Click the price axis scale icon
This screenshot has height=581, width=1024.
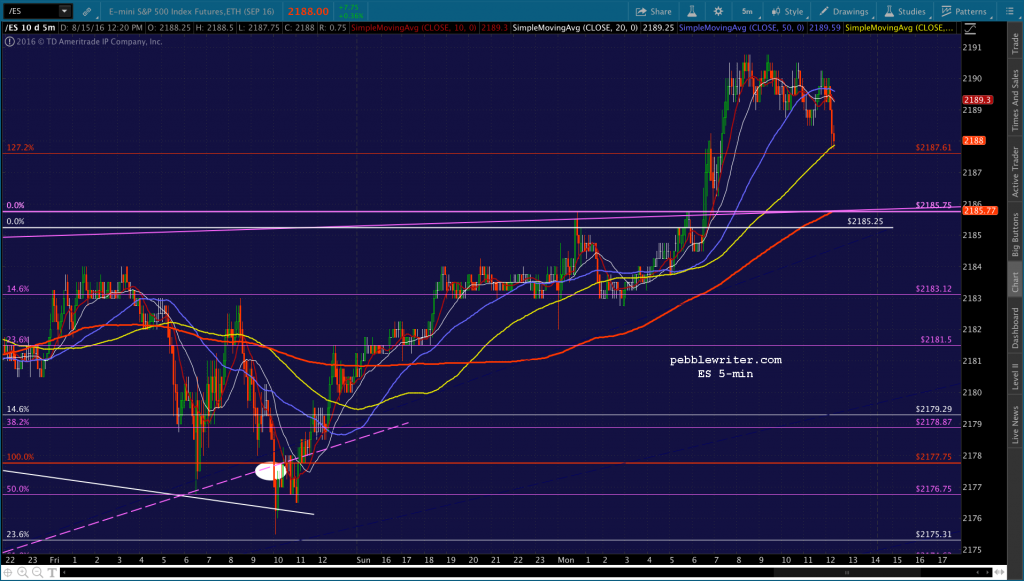pyautogui.click(x=970, y=29)
